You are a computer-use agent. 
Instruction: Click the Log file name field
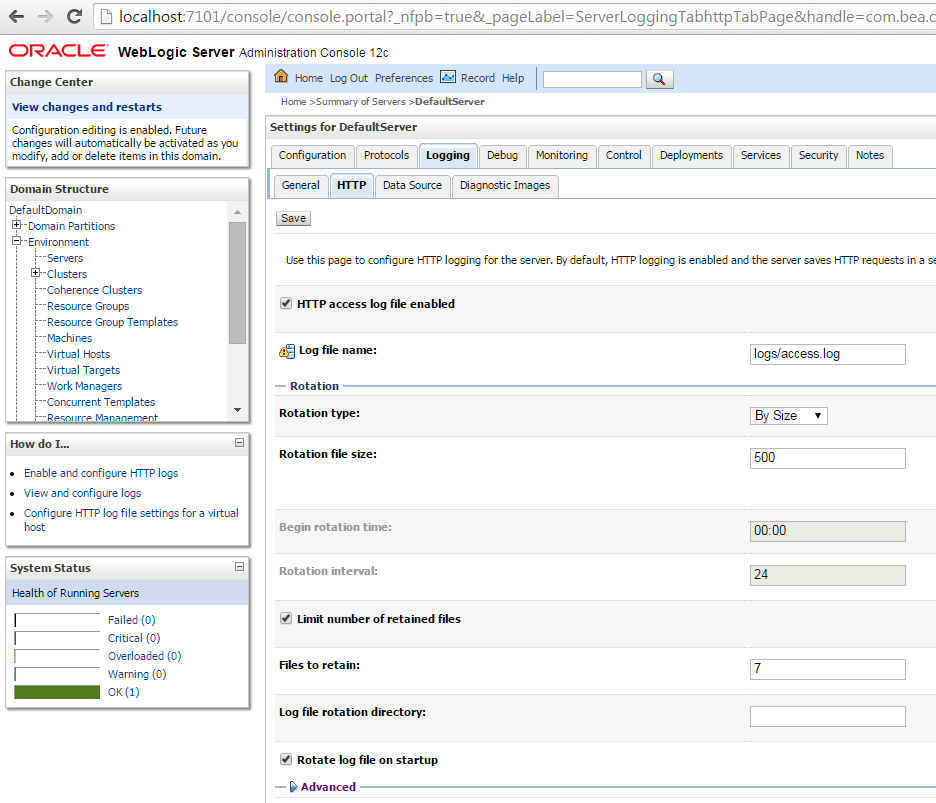coord(827,354)
